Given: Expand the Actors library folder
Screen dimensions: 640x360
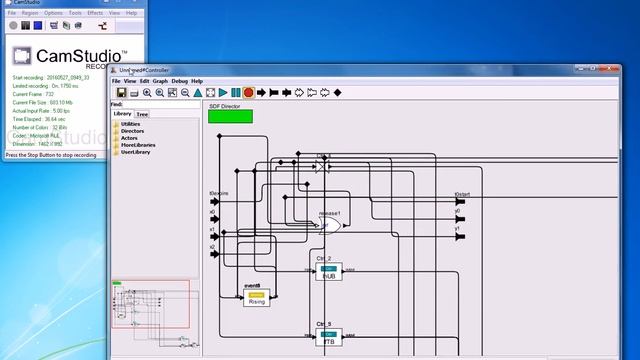Looking at the screenshot, I should point(129,138).
